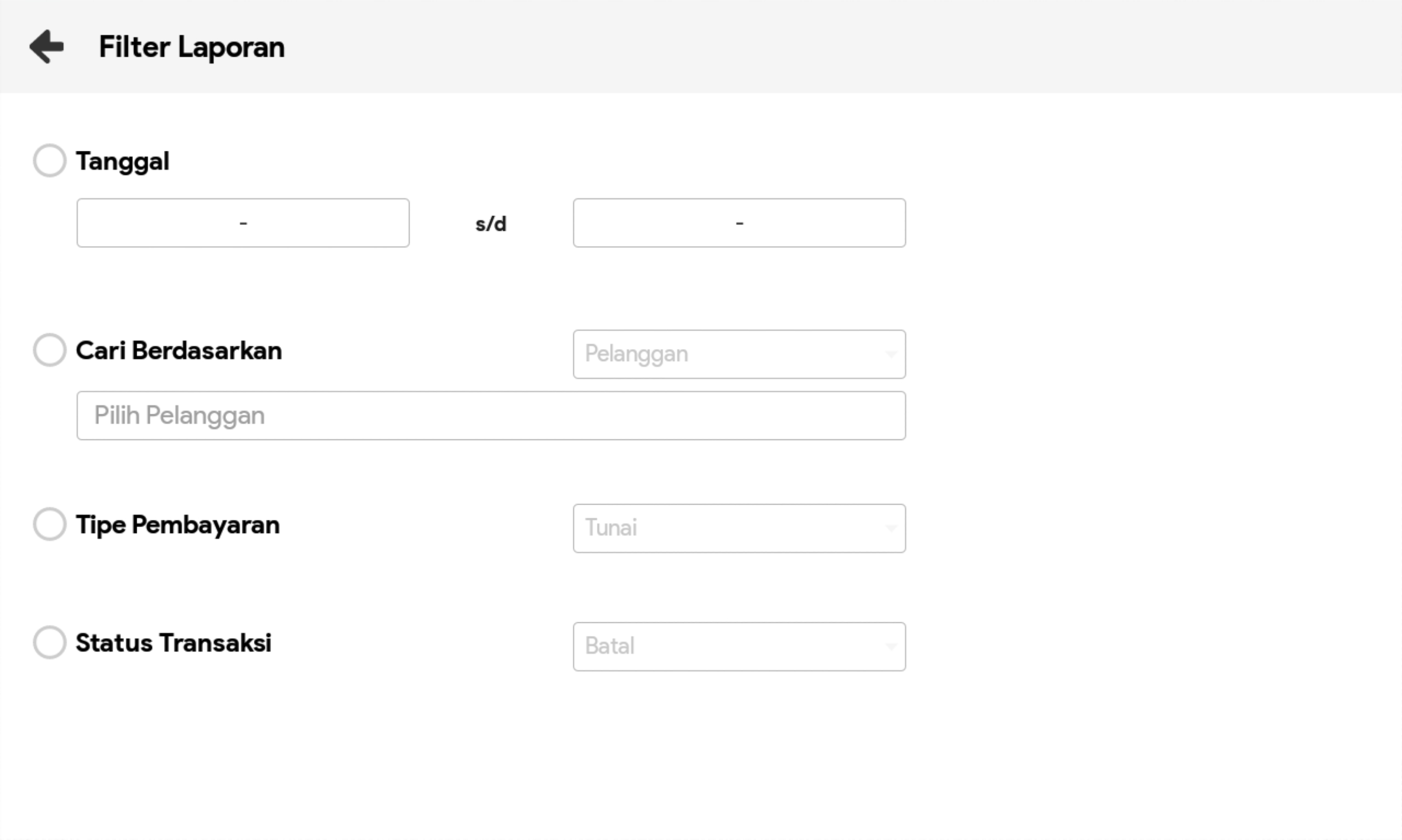
Task: Click the arrow icon on Tunai dropdown
Action: 891,528
